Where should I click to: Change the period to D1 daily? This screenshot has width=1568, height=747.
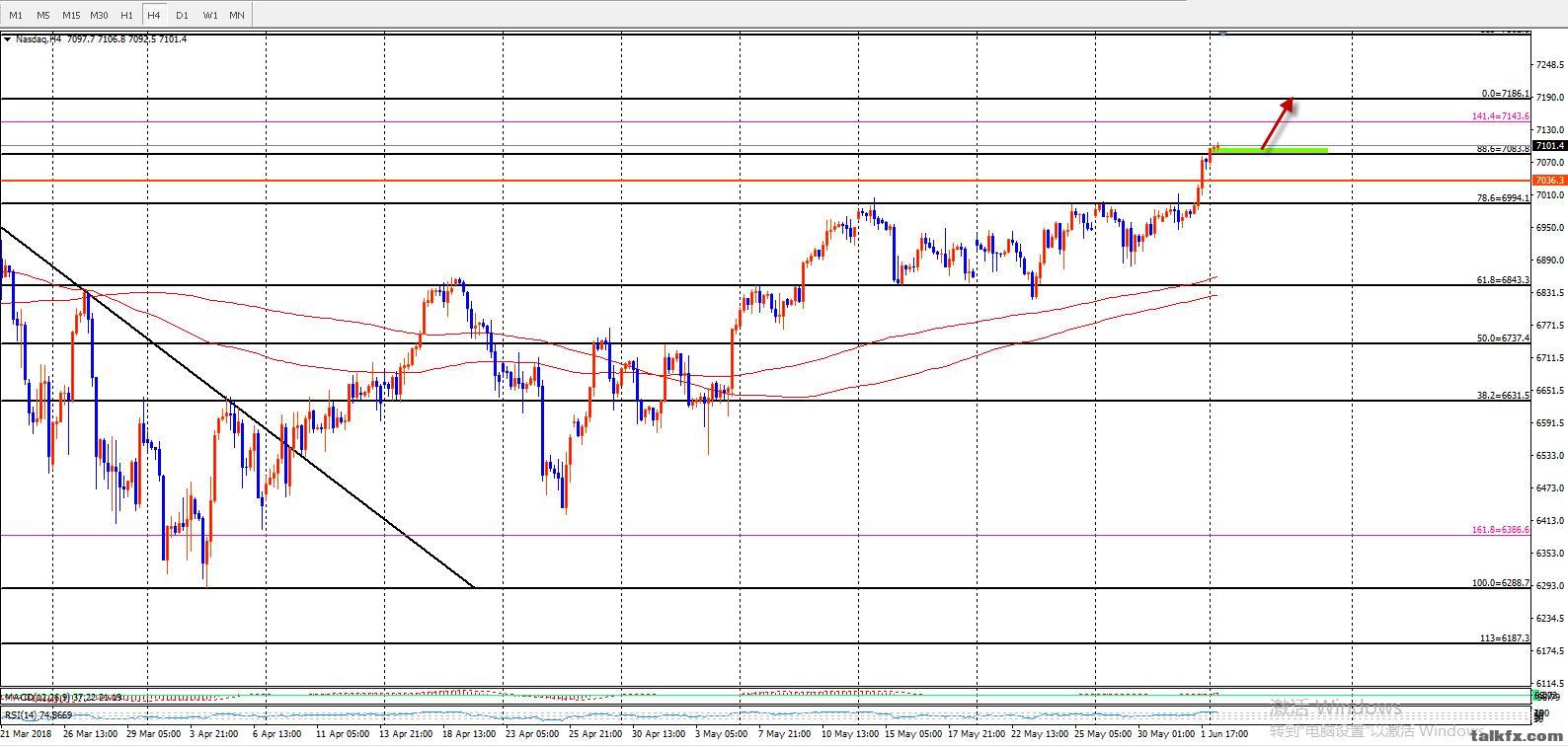182,15
